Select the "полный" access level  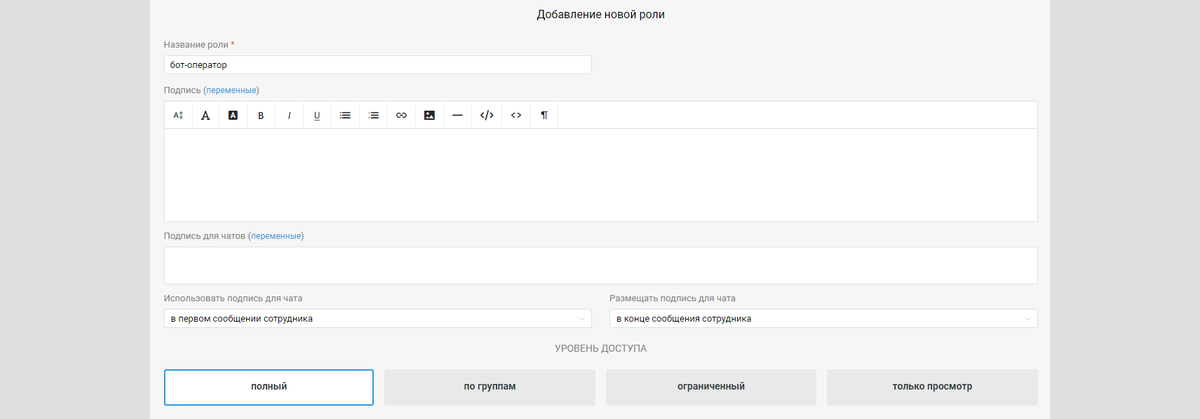click(x=269, y=387)
